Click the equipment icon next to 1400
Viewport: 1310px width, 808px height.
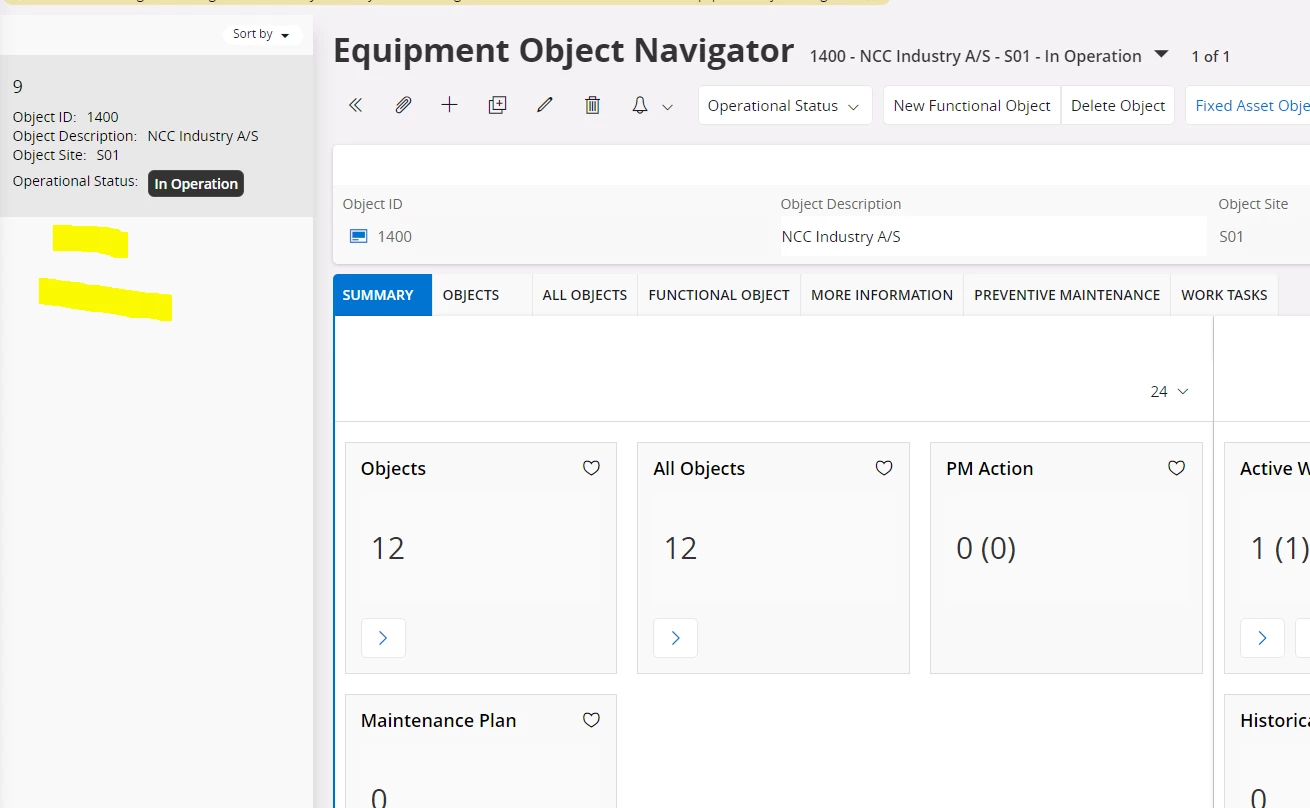click(359, 236)
